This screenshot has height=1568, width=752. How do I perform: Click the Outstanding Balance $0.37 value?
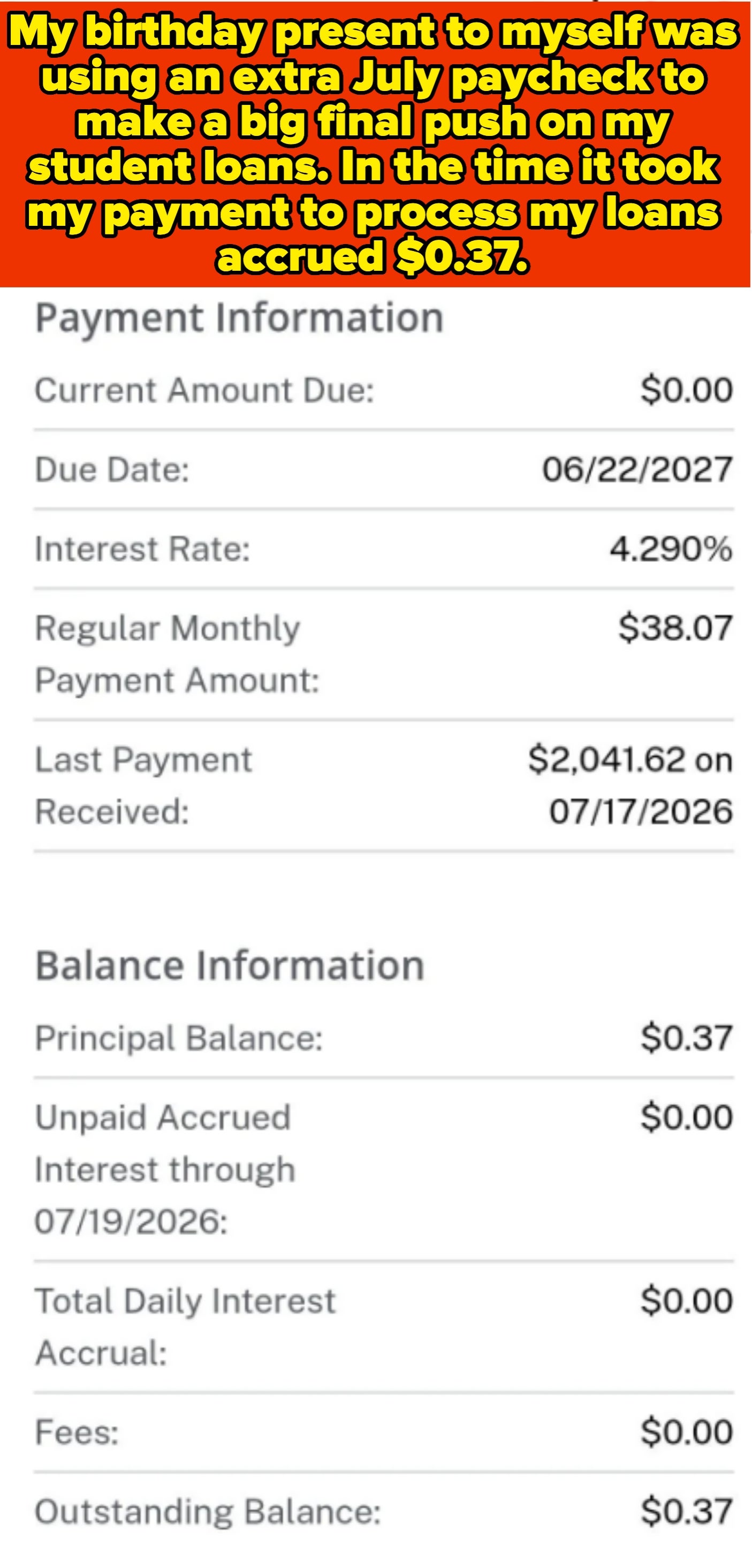[686, 1511]
